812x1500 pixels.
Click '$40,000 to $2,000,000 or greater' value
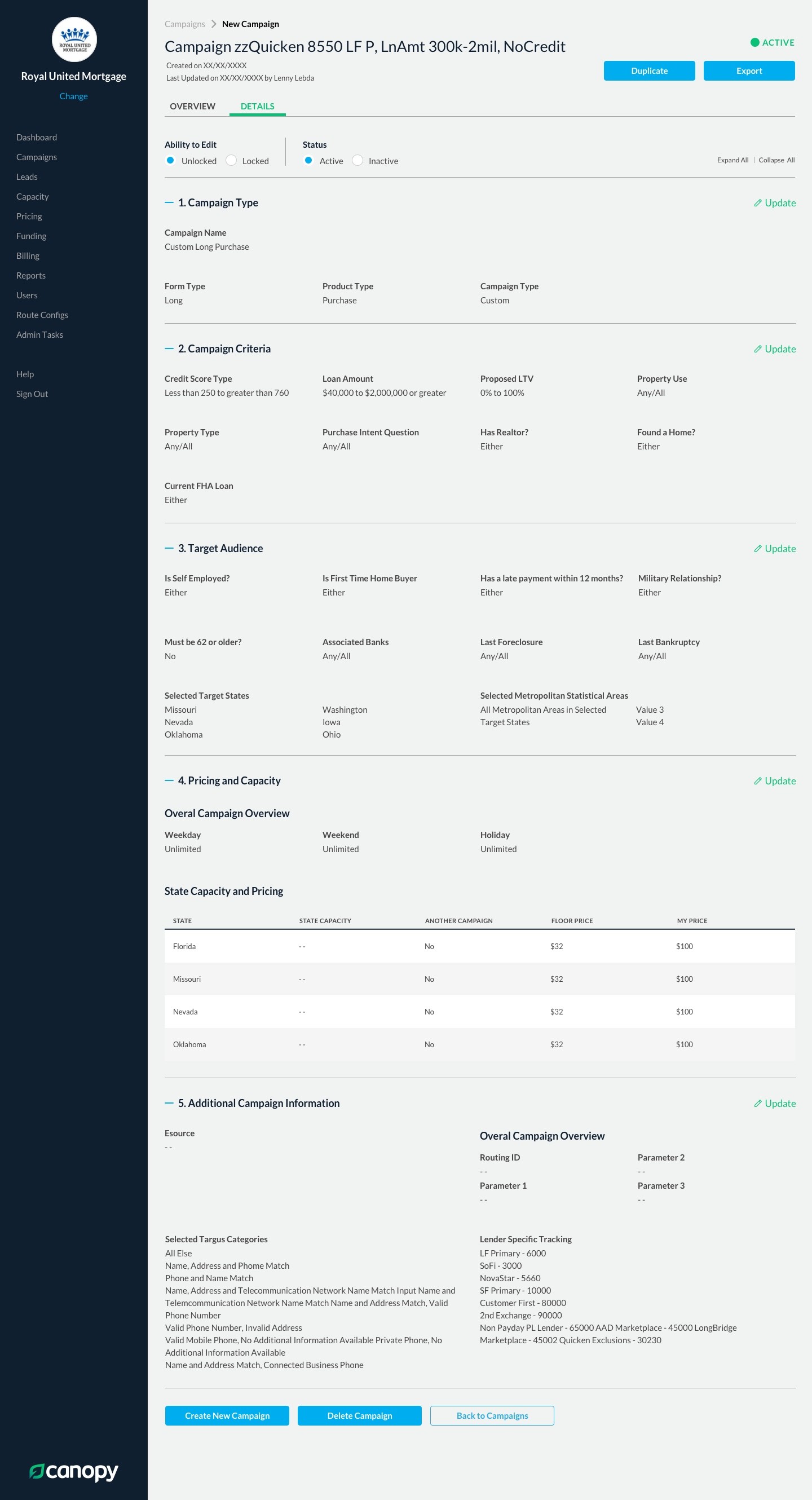[384, 394]
